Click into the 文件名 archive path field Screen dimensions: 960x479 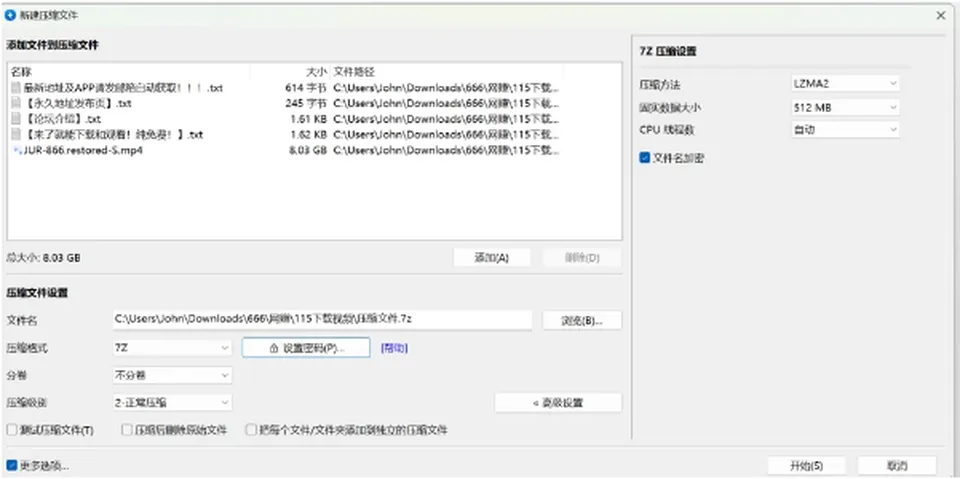click(322, 320)
